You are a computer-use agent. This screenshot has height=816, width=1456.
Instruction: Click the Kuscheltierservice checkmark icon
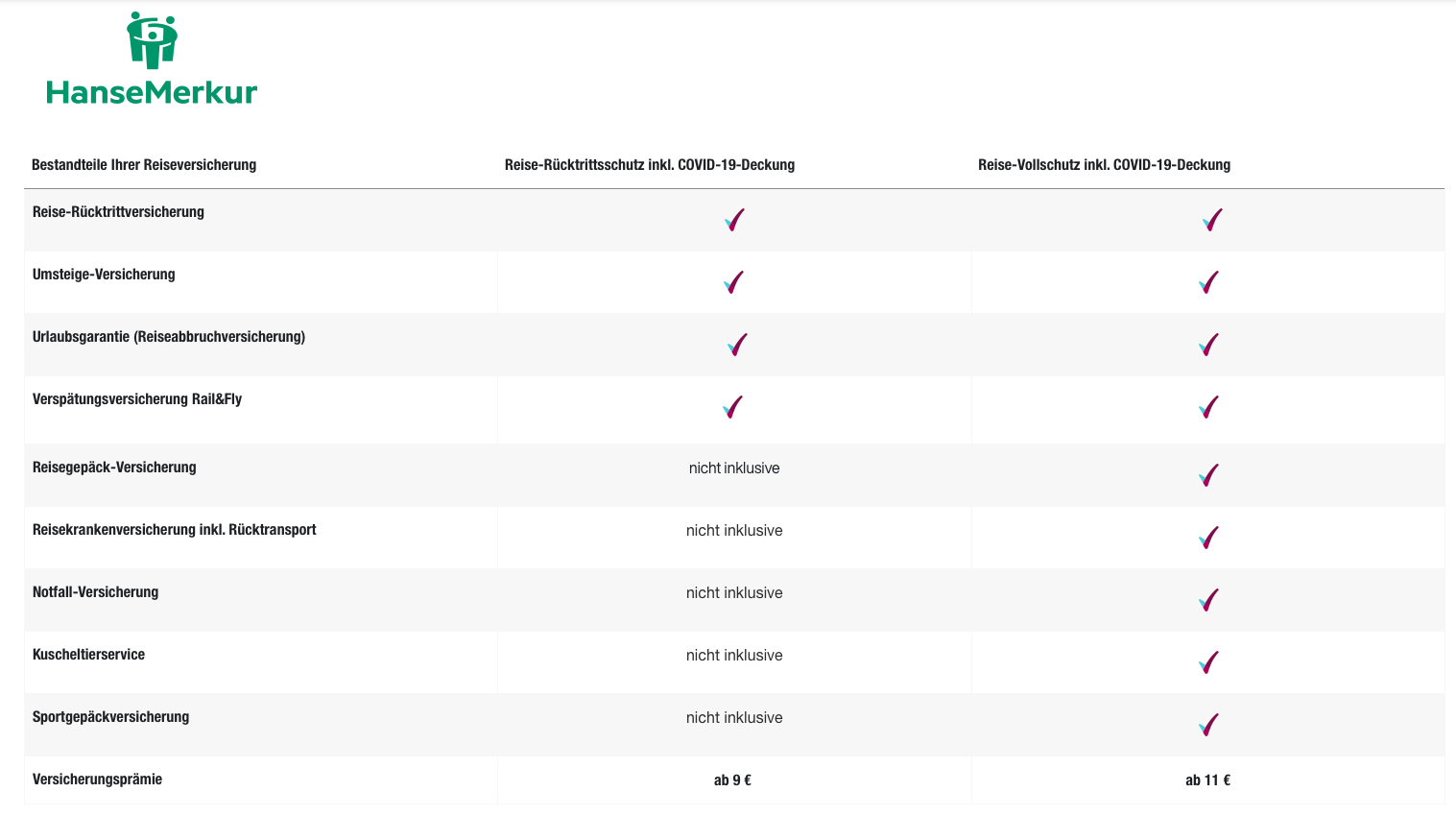[x=1209, y=662]
